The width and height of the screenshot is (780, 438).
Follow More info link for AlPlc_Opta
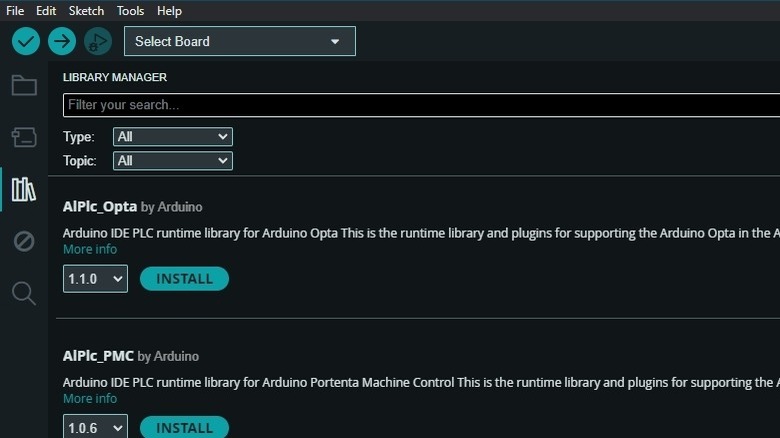[90, 249]
